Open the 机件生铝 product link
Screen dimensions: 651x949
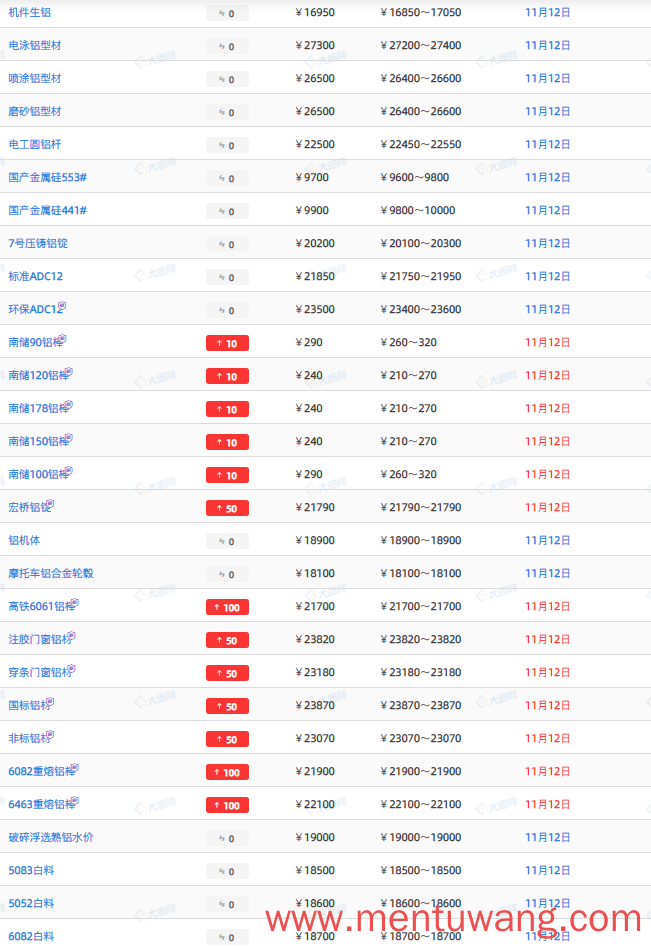pyautogui.click(x=30, y=12)
